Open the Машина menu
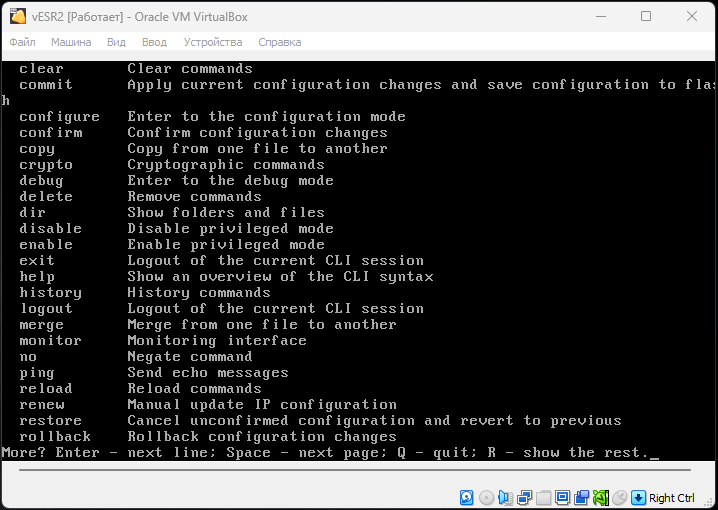Viewport: 718px width, 510px height. tap(71, 42)
